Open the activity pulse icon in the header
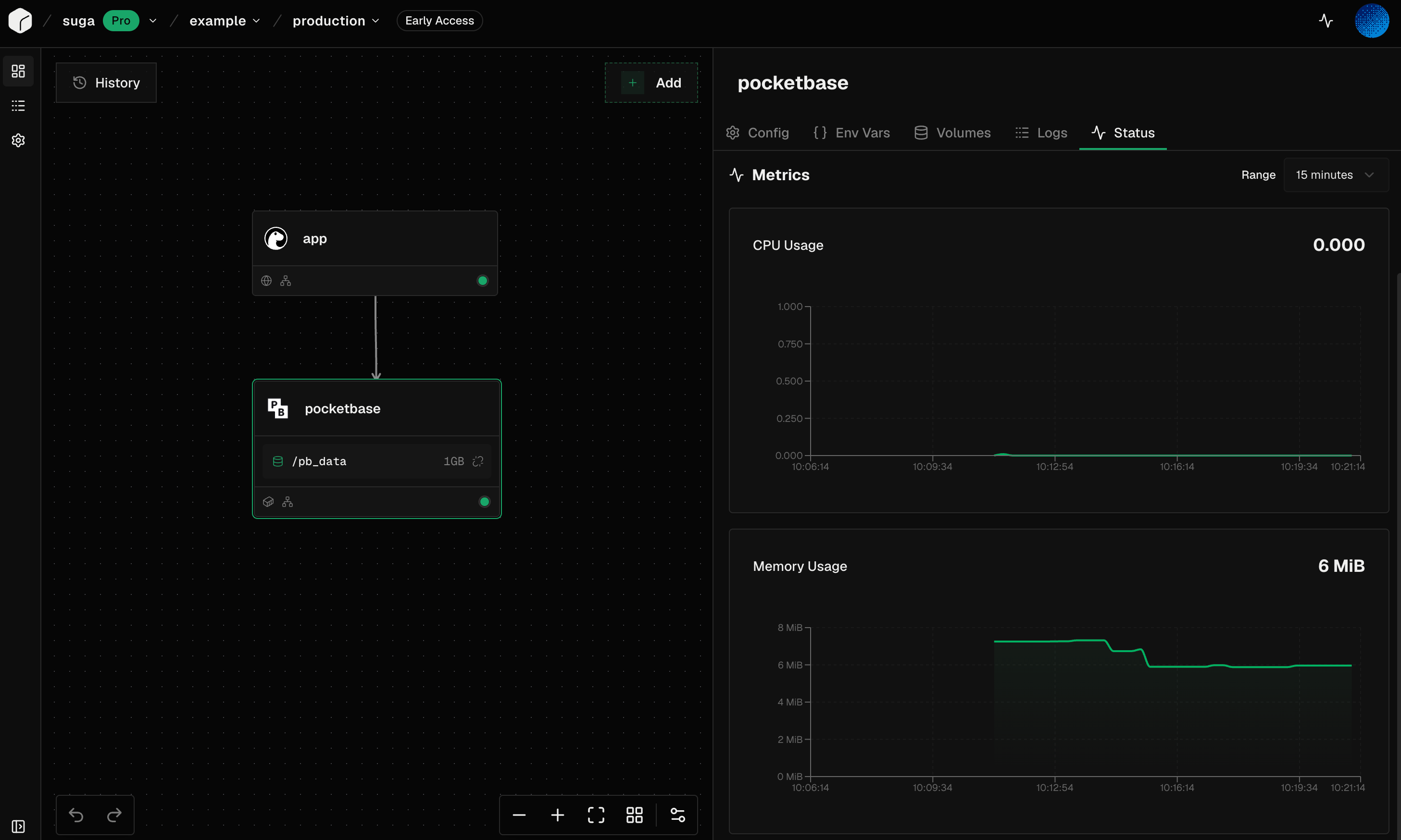This screenshot has width=1401, height=840. 1326,21
